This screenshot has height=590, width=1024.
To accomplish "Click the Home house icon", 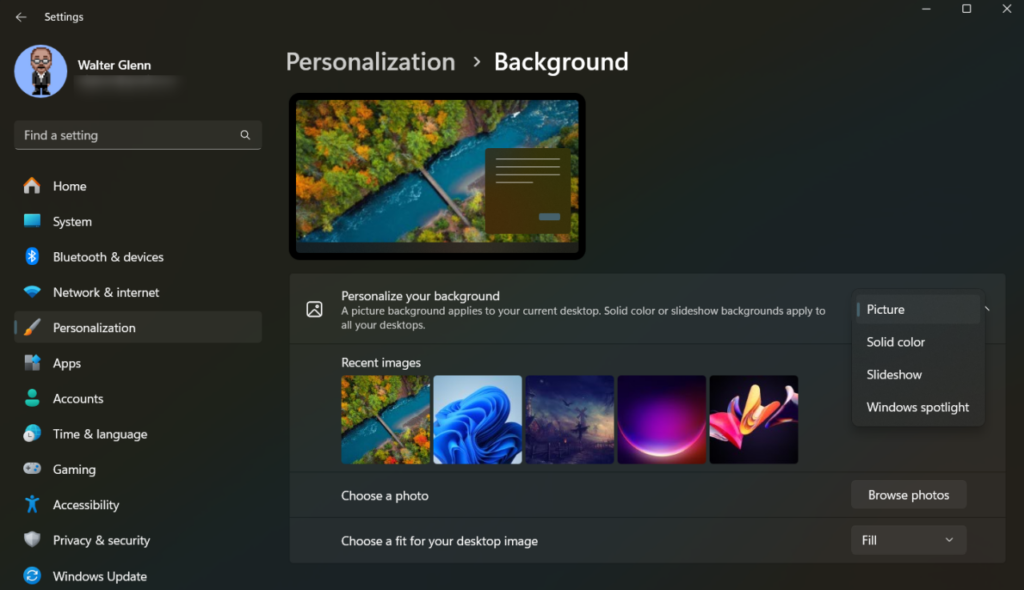I will pyautogui.click(x=32, y=186).
